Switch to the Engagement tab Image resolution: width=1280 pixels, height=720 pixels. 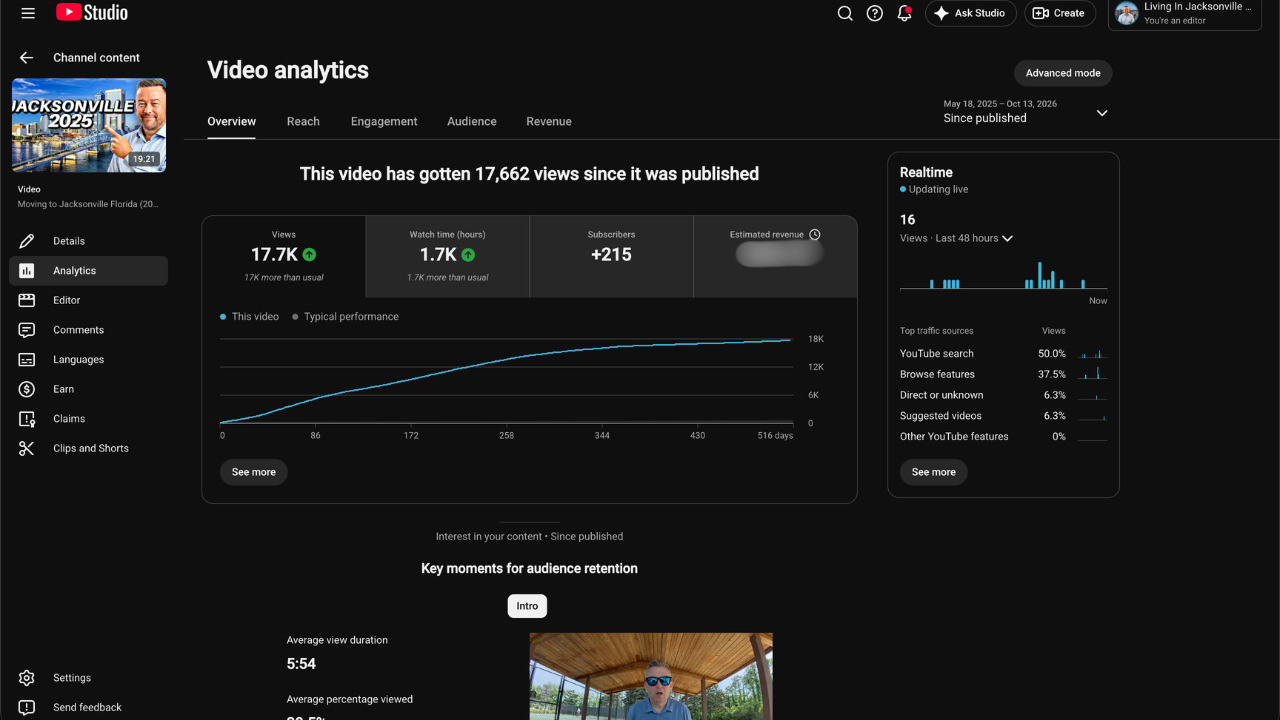click(384, 121)
